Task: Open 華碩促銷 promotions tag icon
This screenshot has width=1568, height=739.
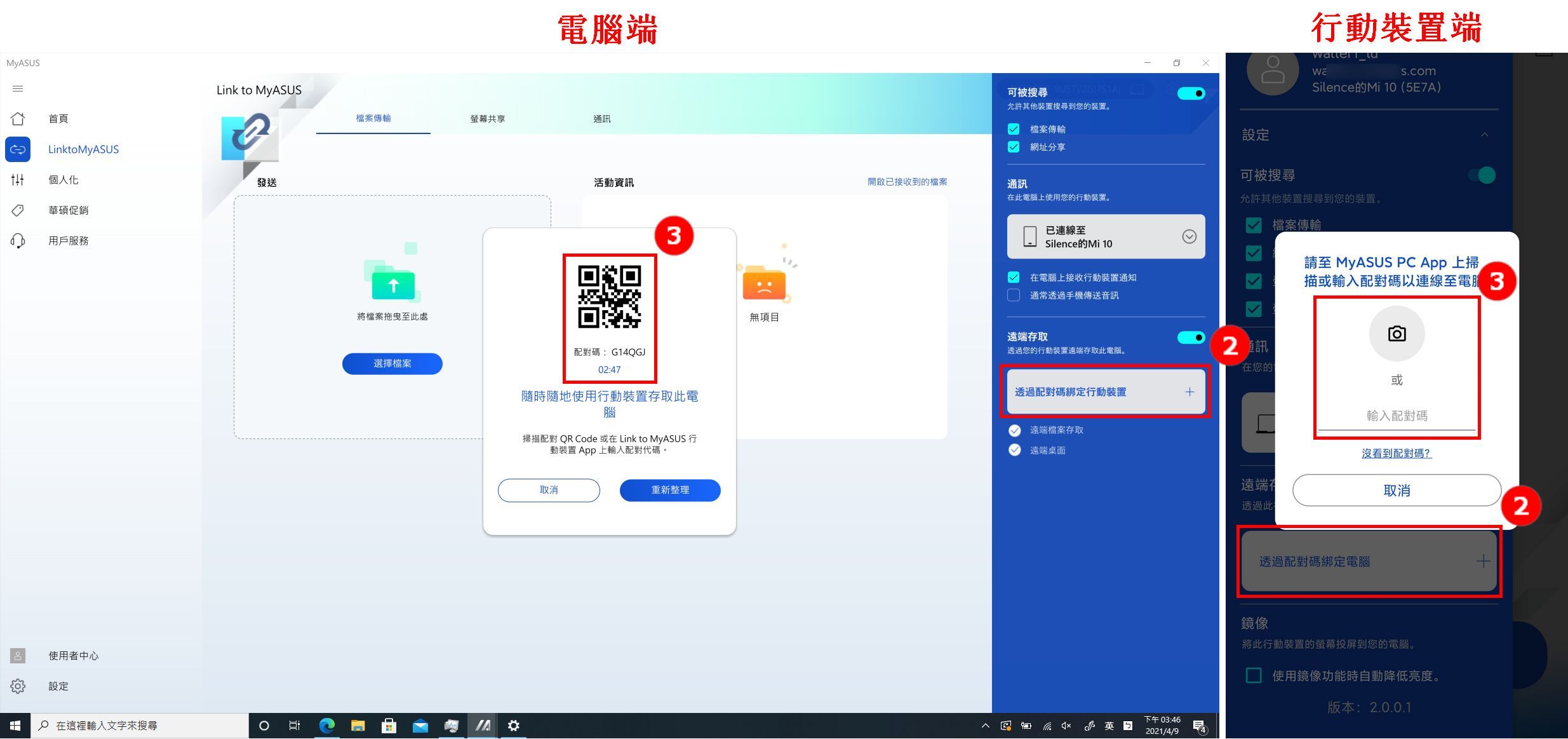Action: (x=18, y=210)
